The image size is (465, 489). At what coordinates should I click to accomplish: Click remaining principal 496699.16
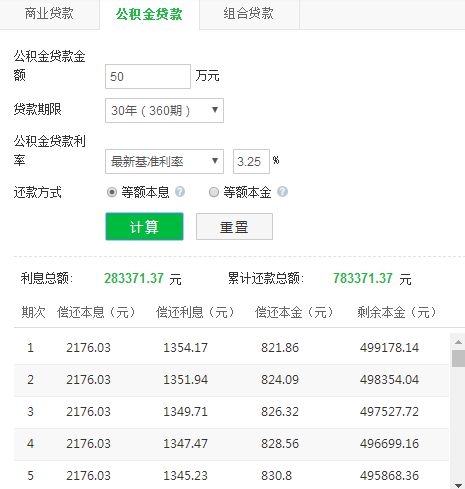pyautogui.click(x=389, y=444)
